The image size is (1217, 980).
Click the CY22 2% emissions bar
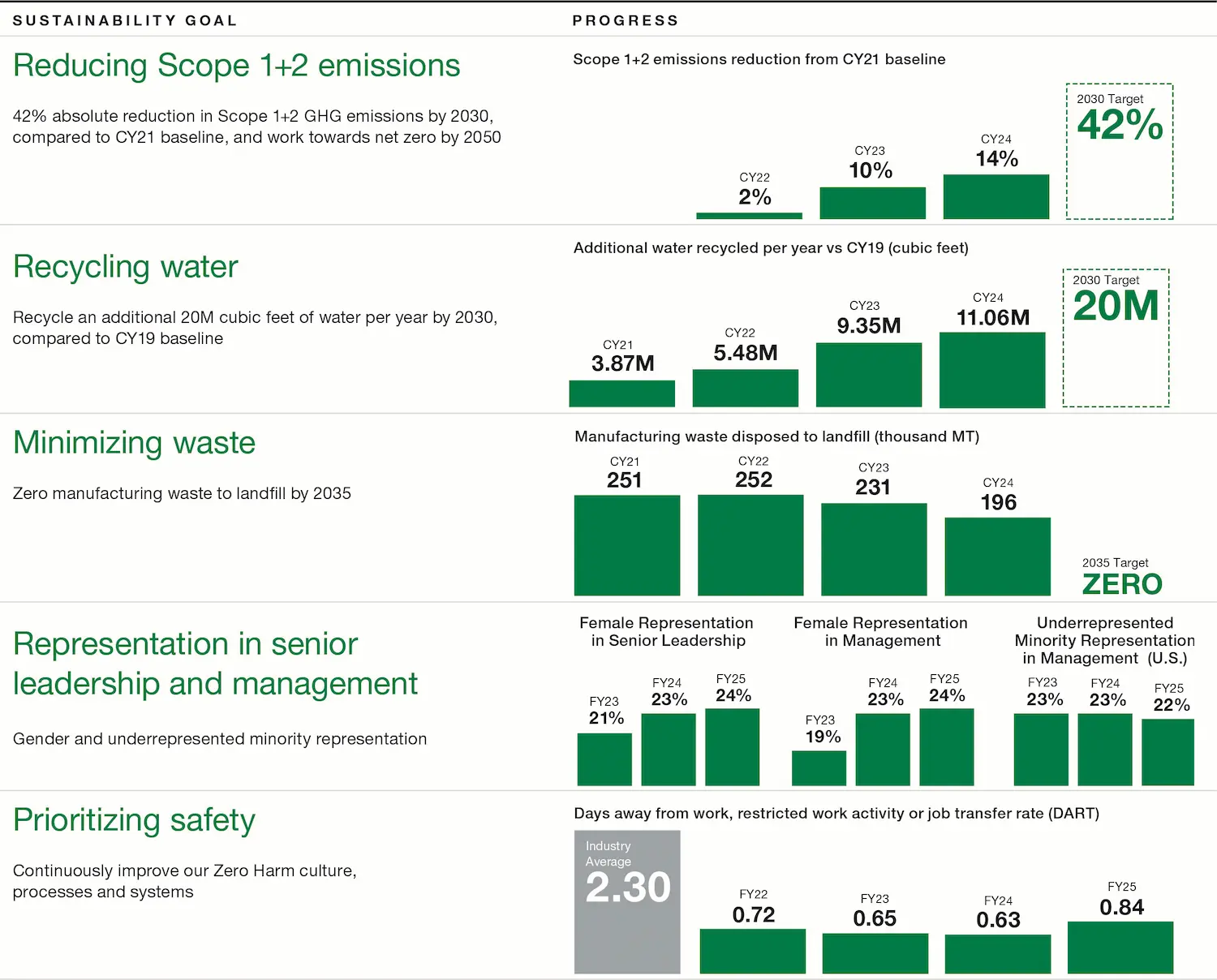click(748, 214)
